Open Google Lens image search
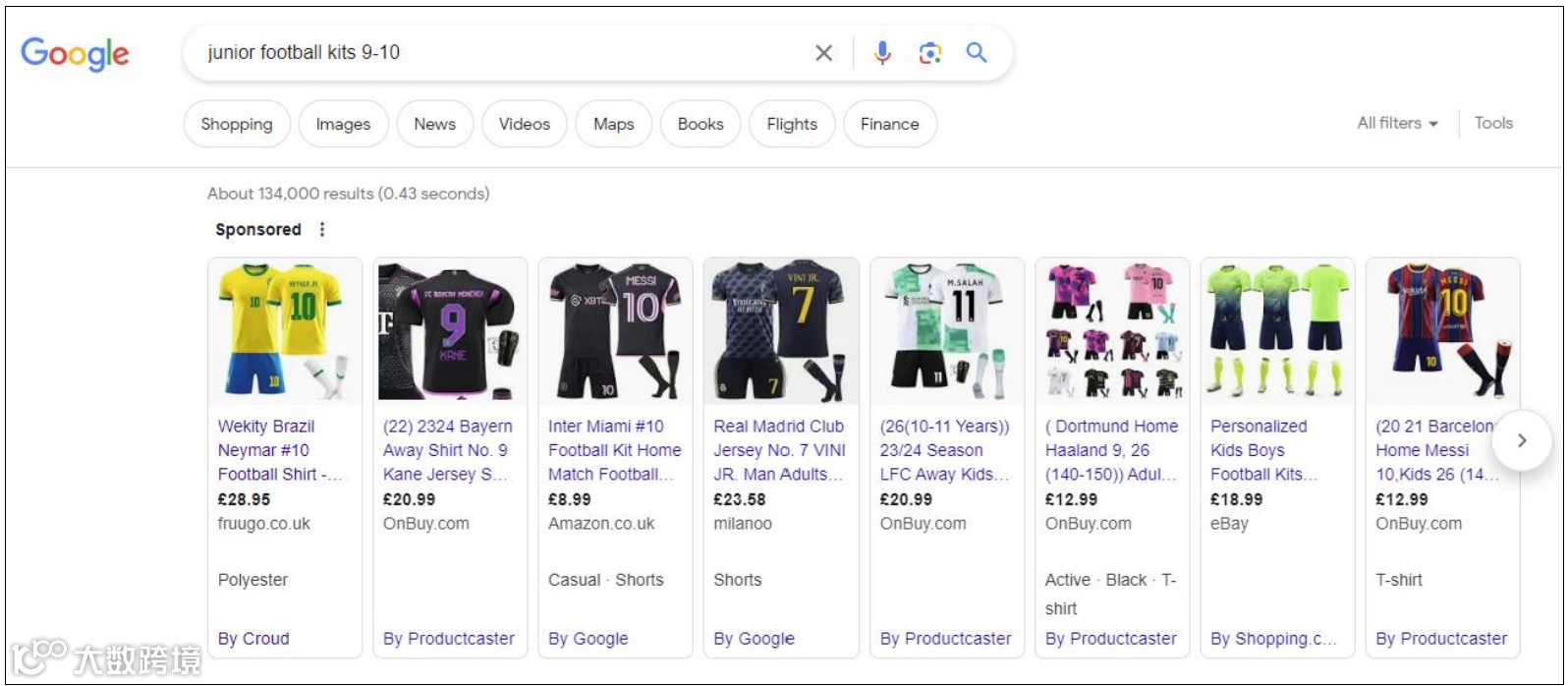 click(x=929, y=53)
